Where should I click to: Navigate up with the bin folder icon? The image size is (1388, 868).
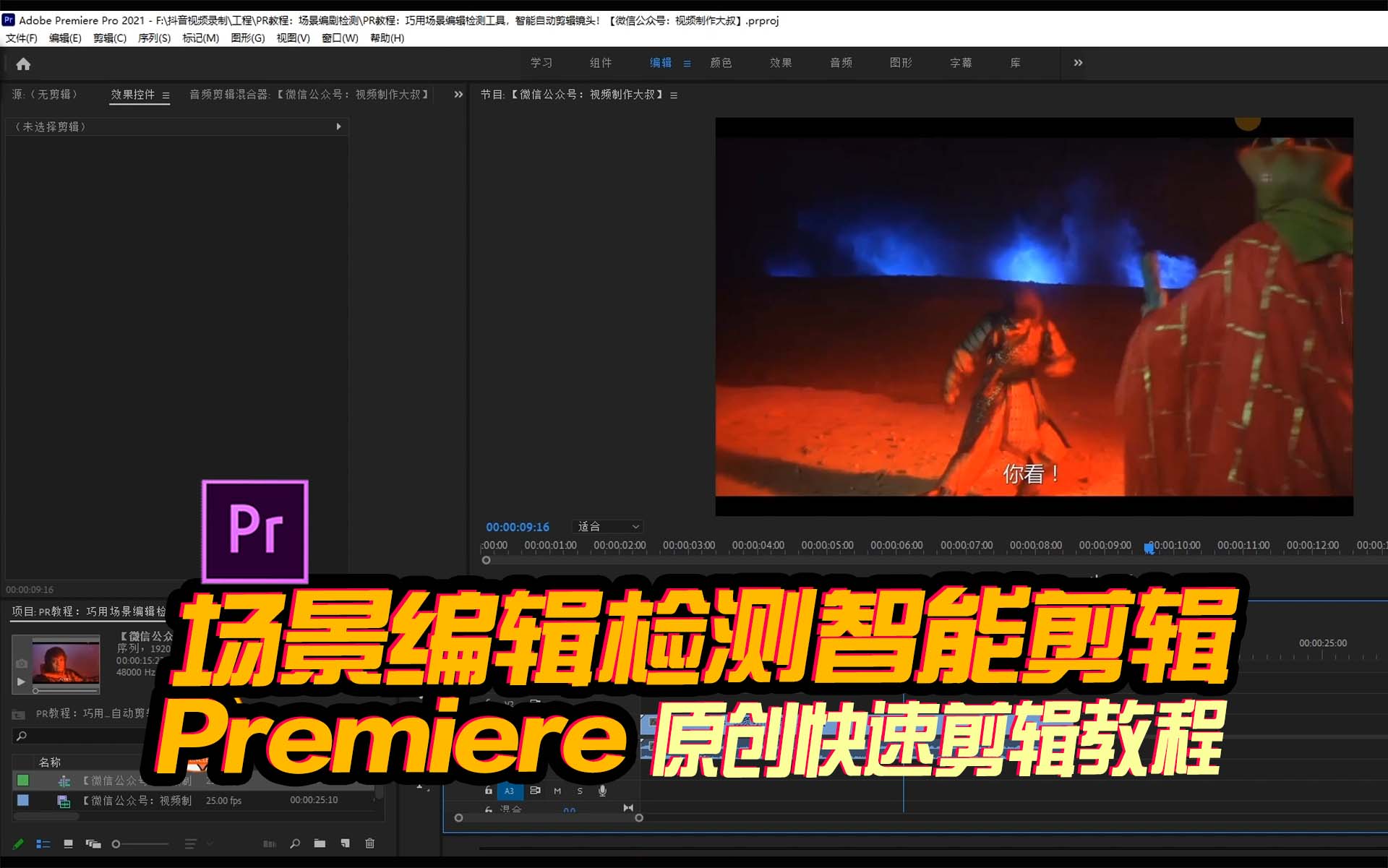point(19,714)
